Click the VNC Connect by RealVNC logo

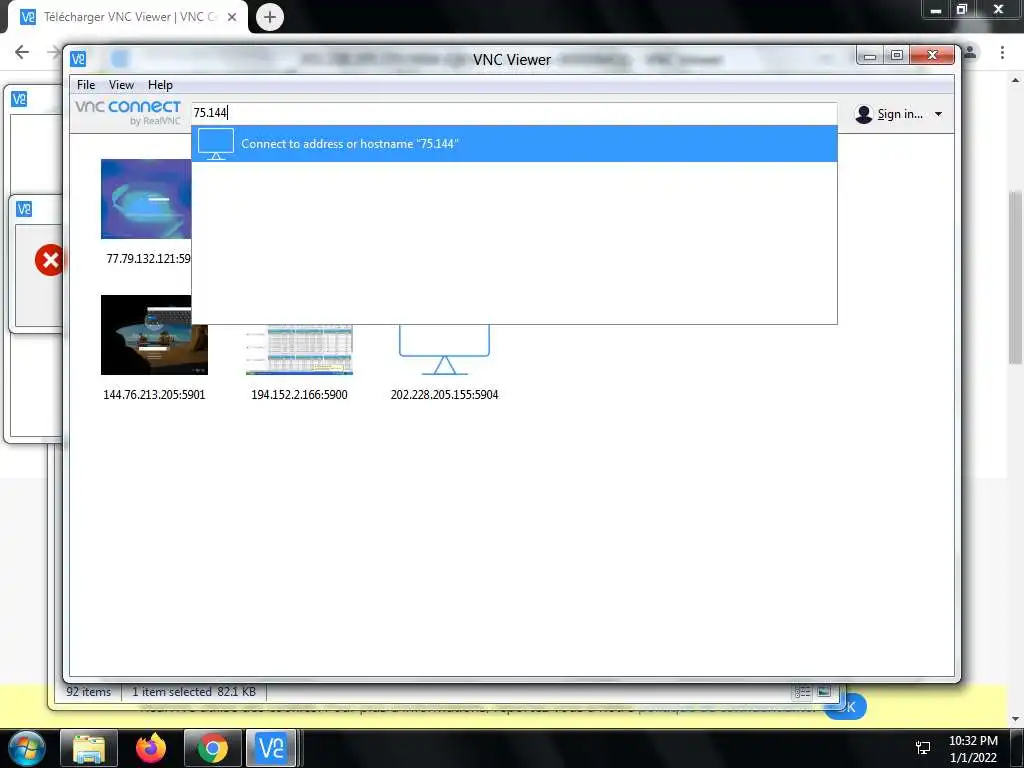tap(128, 112)
